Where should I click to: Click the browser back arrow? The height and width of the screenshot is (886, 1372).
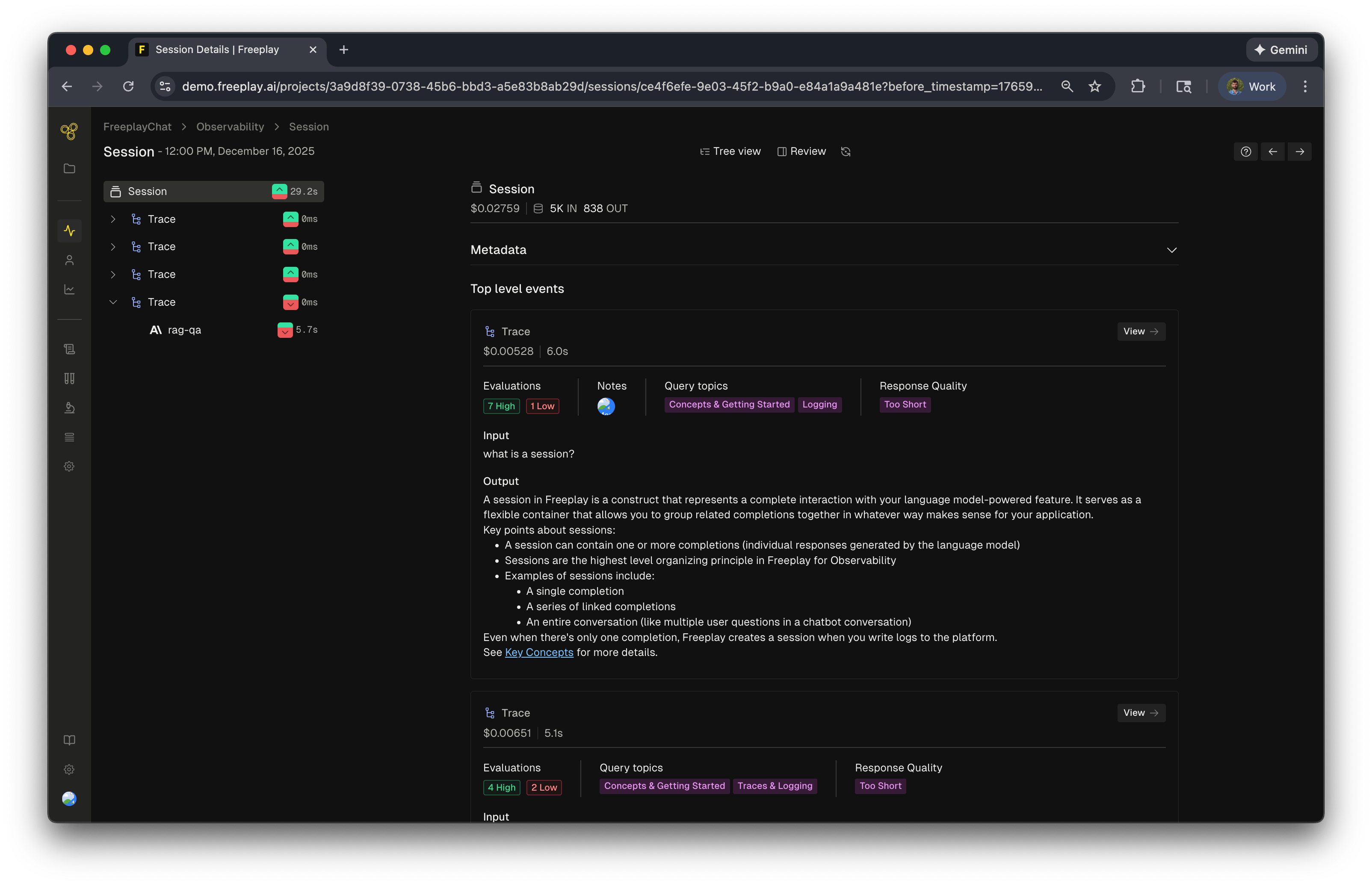click(x=67, y=86)
